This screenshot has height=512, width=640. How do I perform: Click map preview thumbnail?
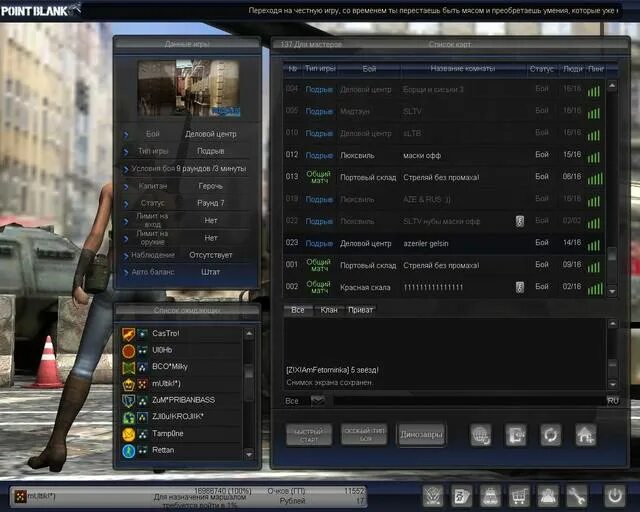pos(188,88)
